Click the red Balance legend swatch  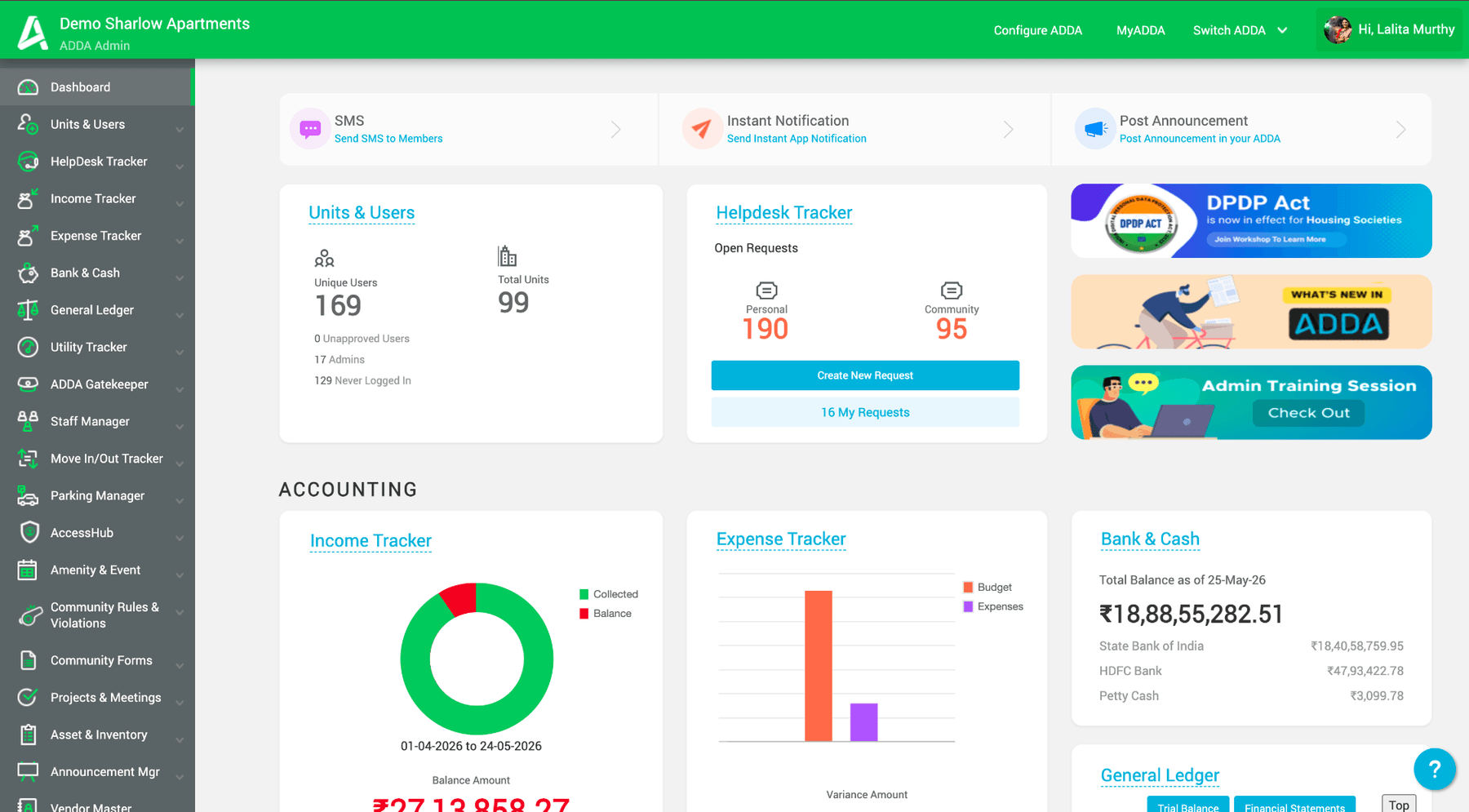point(584,614)
